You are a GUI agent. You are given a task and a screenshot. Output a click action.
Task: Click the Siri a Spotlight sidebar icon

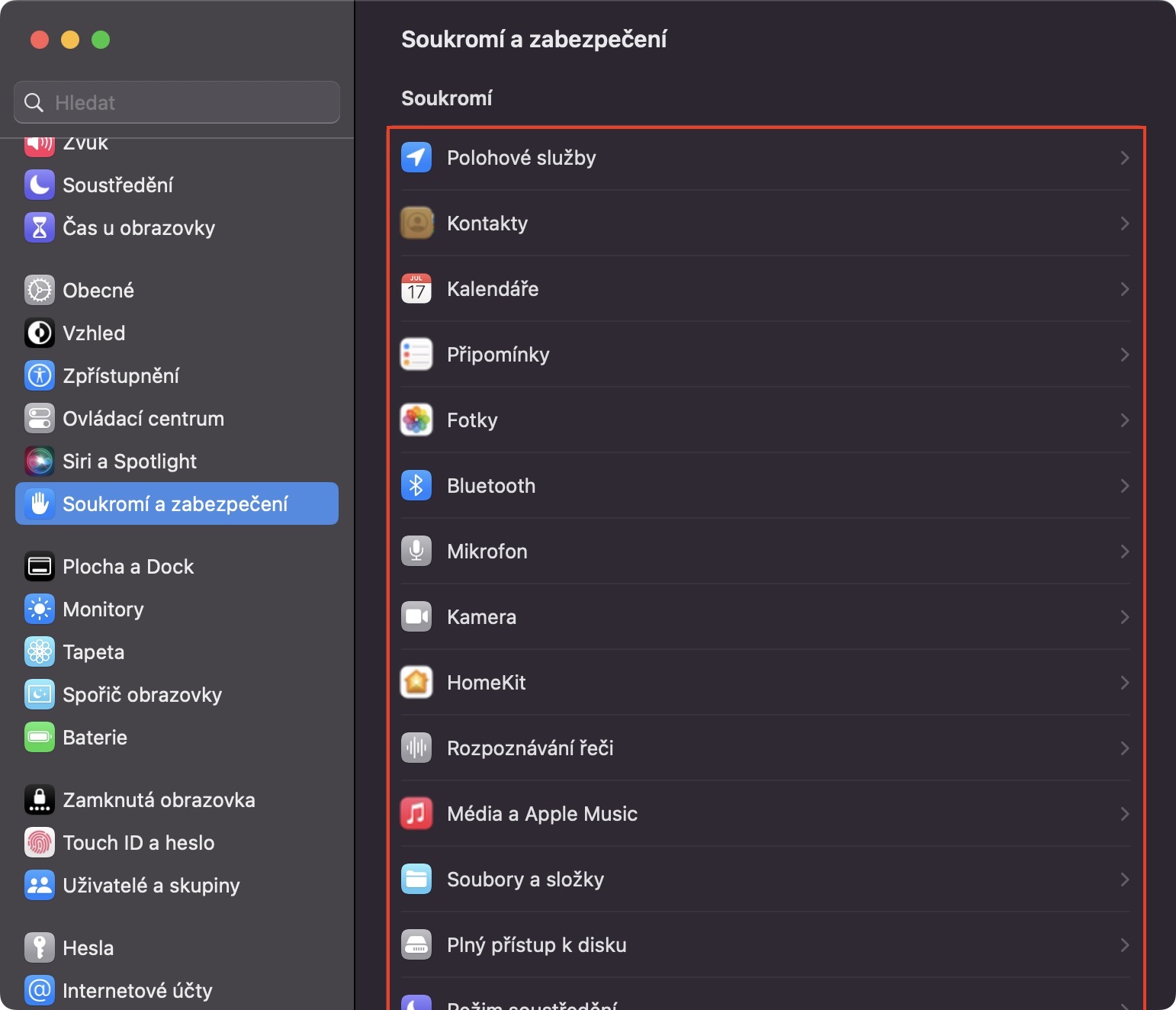40,462
